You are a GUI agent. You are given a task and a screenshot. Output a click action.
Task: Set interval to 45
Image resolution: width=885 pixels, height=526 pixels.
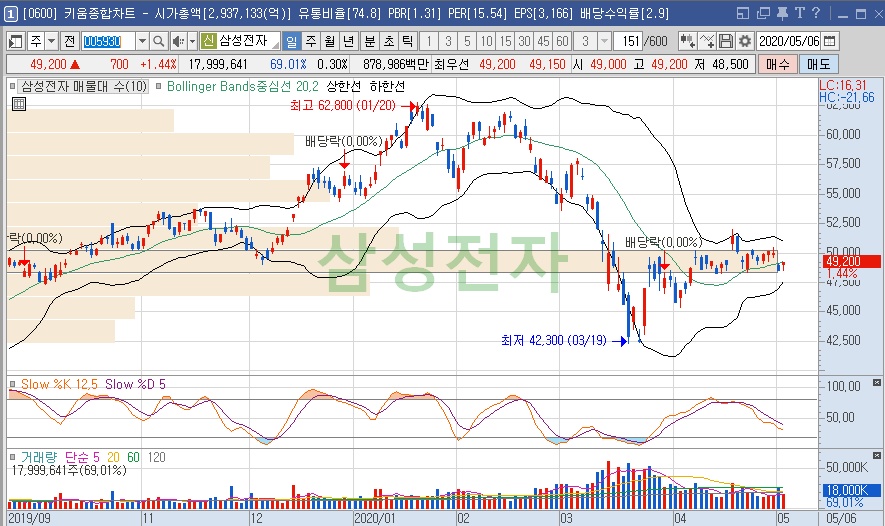pyautogui.click(x=544, y=41)
